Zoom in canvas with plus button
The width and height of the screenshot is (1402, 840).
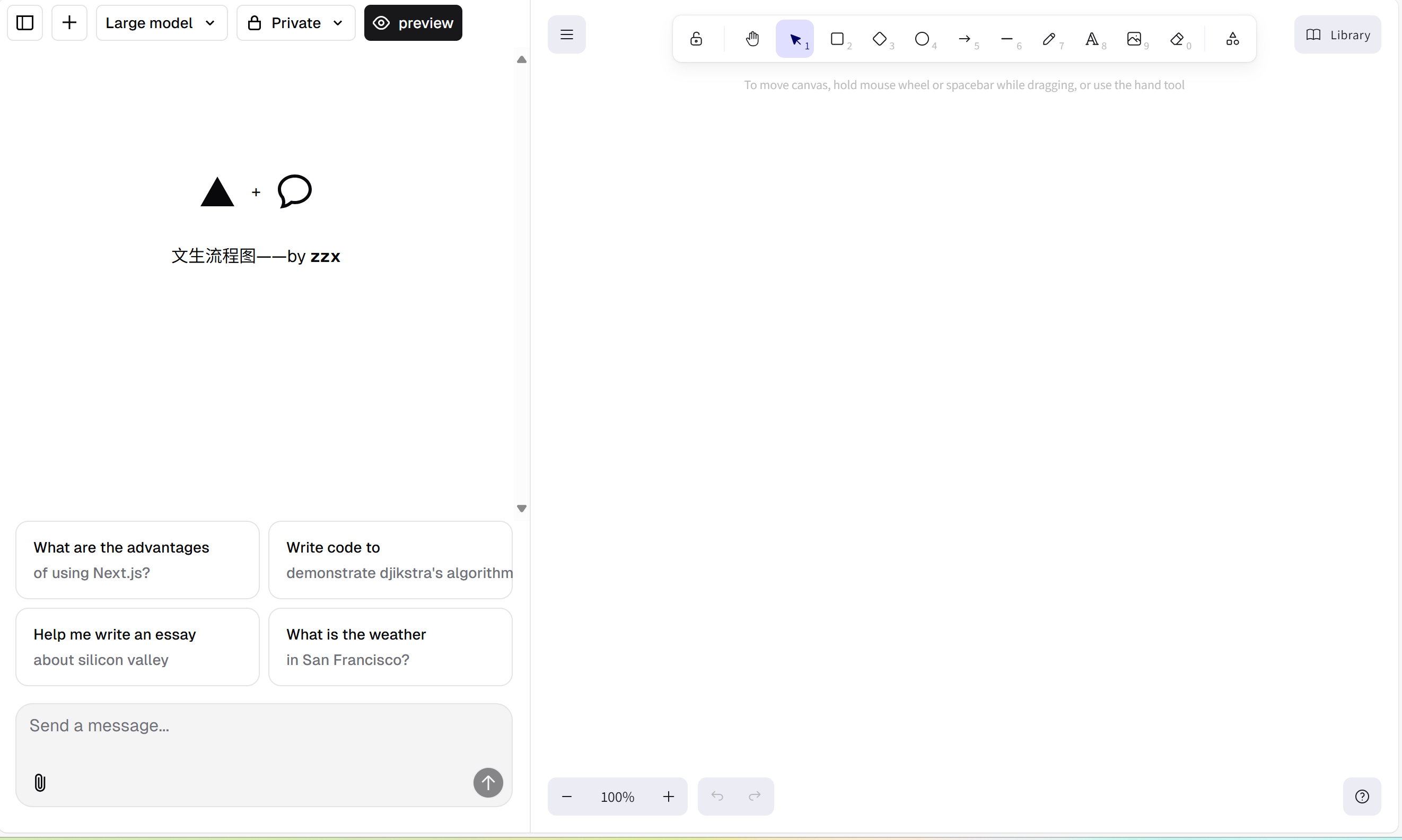coord(669,797)
